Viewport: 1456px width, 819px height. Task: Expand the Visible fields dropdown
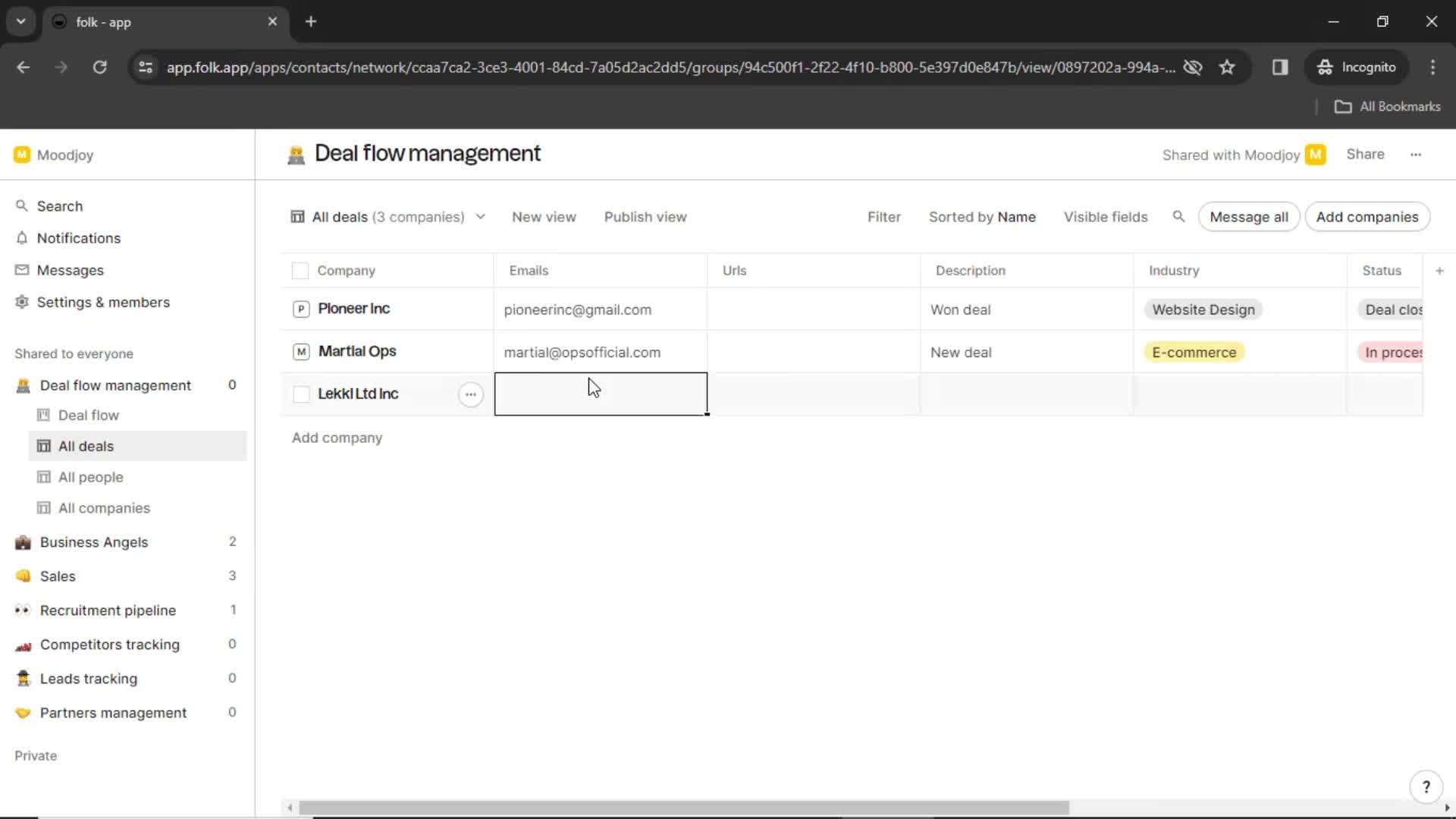tap(1105, 217)
